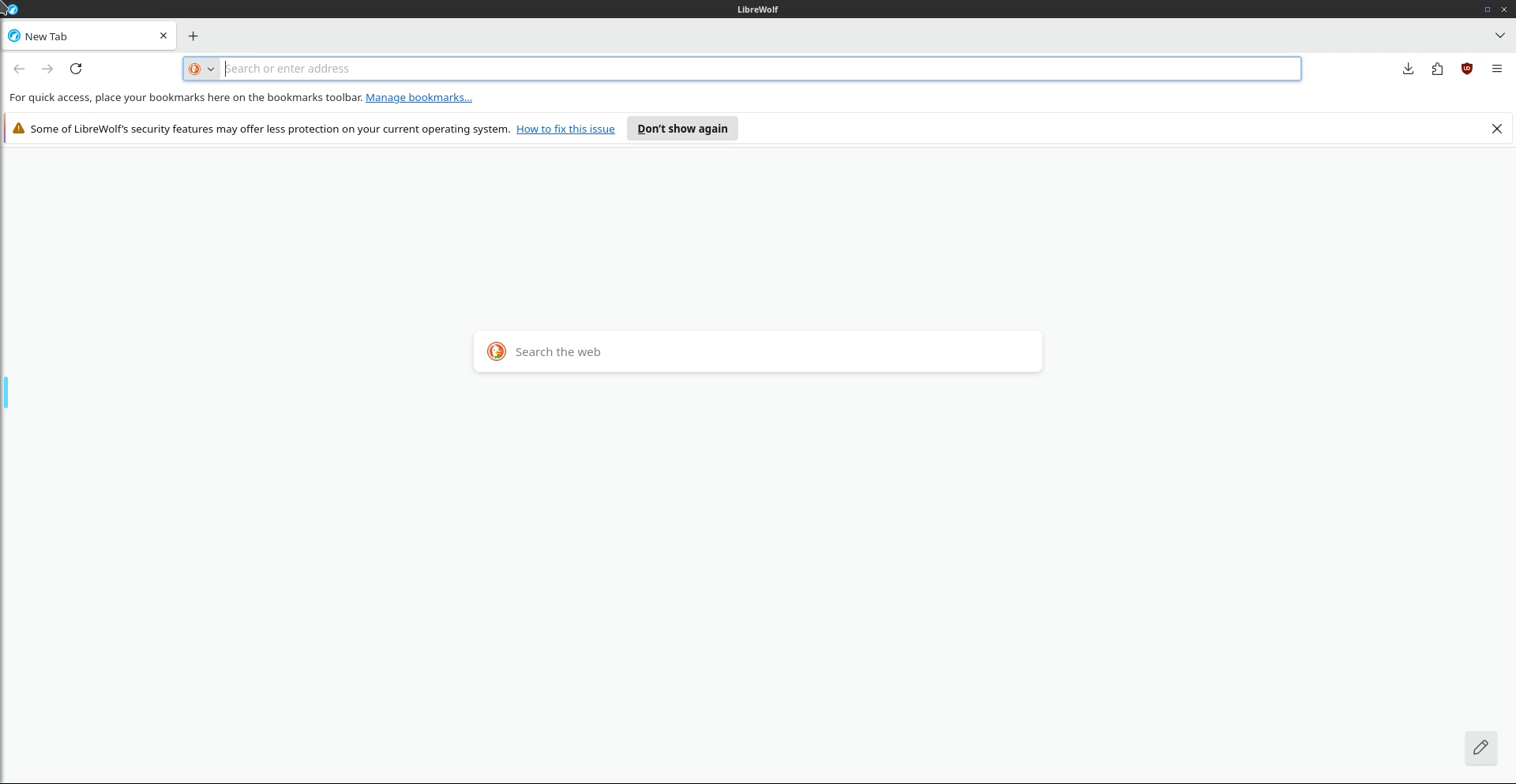
Task: Close the New Tab tab
Action: click(163, 36)
